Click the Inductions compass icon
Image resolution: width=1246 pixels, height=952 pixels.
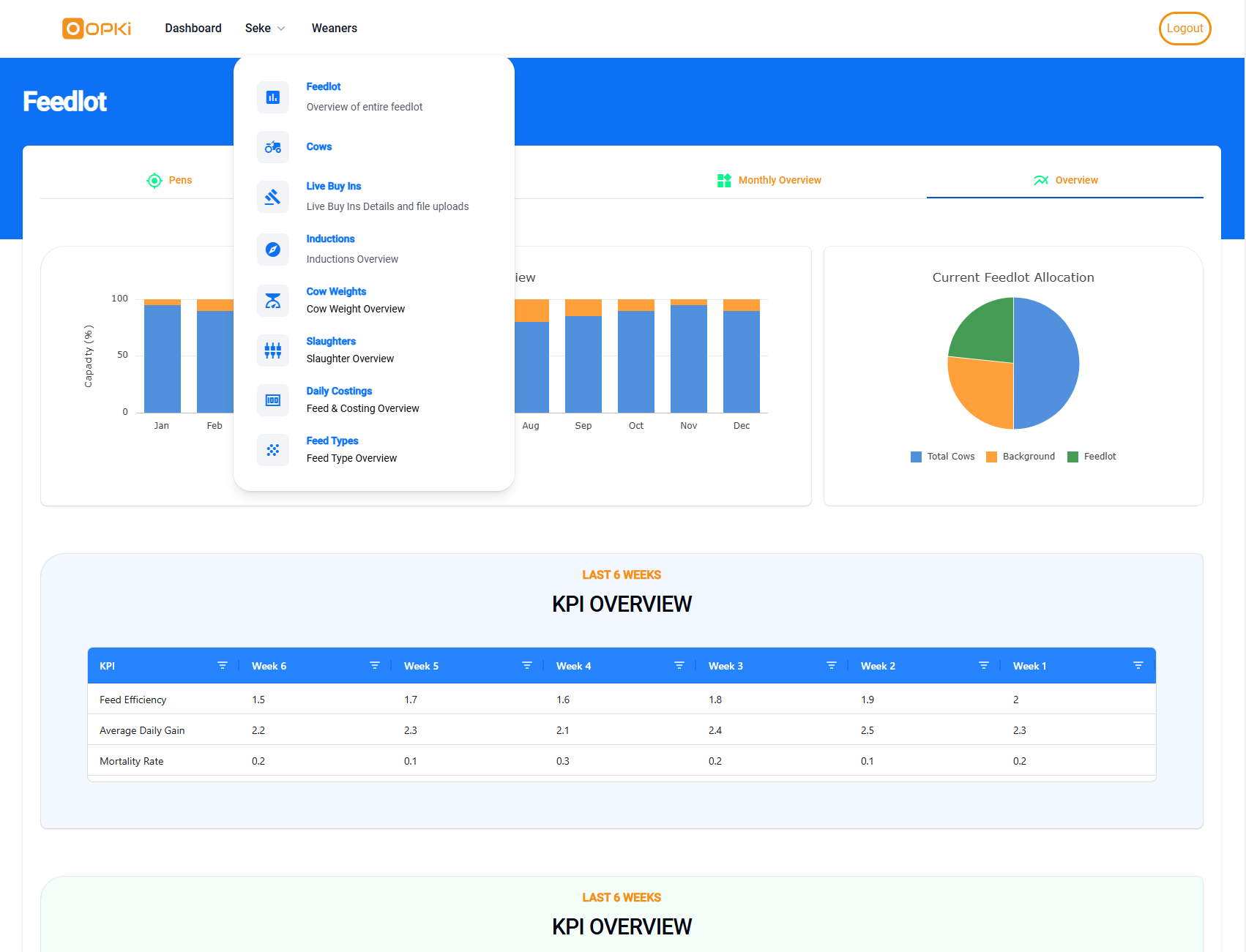(272, 250)
